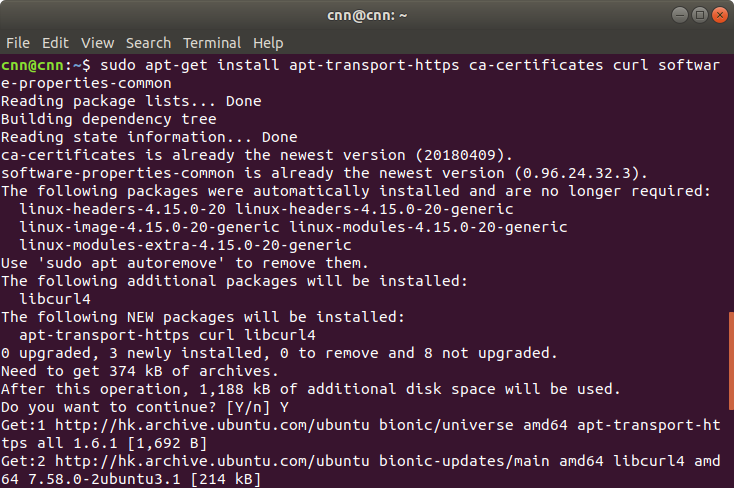Open the File menu

[x=18, y=43]
